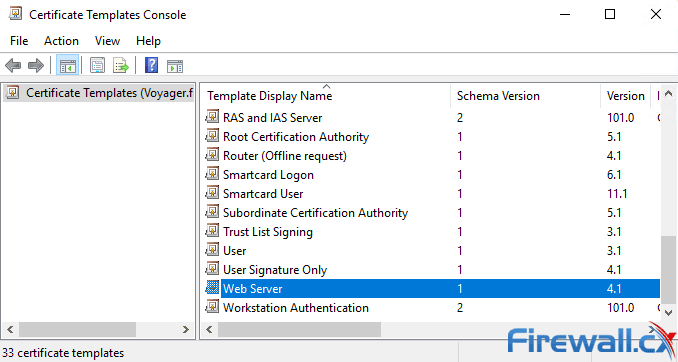Click the template list scroll-up arrow
Viewport: 678px width, 362px height.
[x=668, y=93]
